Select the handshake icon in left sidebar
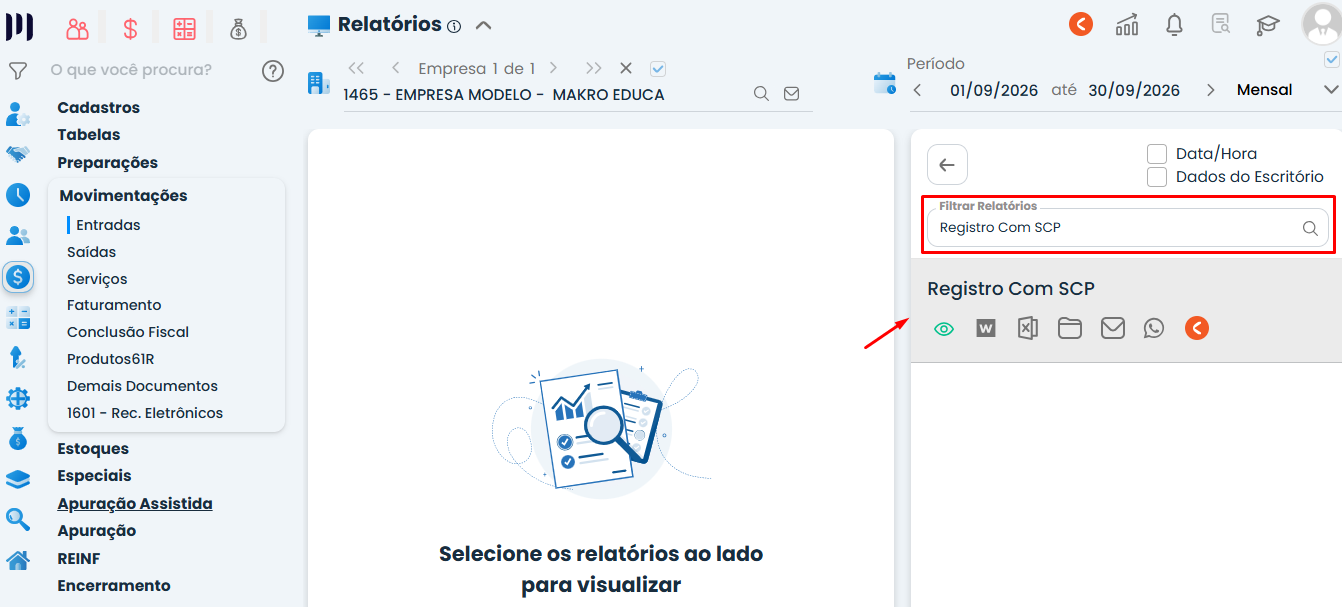The height and width of the screenshot is (607, 1342). click(x=18, y=154)
